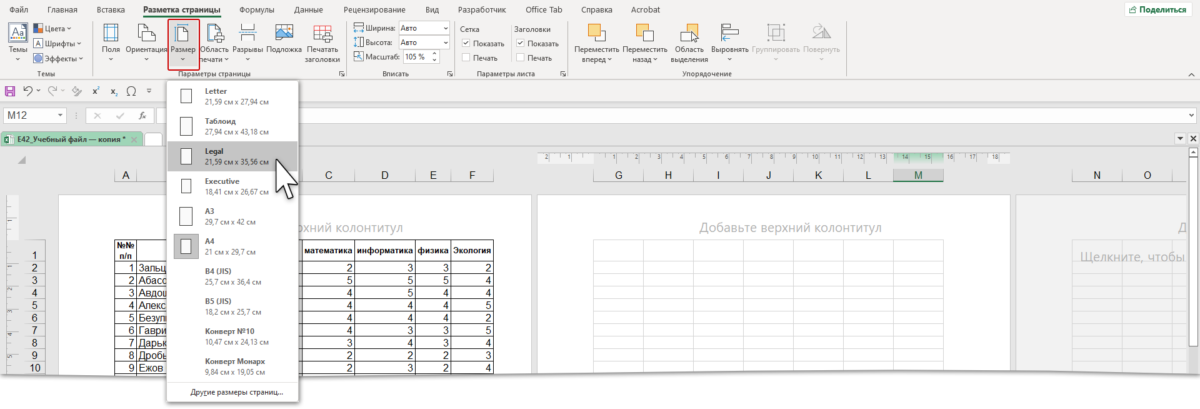
Task: Click the Поделиться share button
Action: tap(1160, 9)
